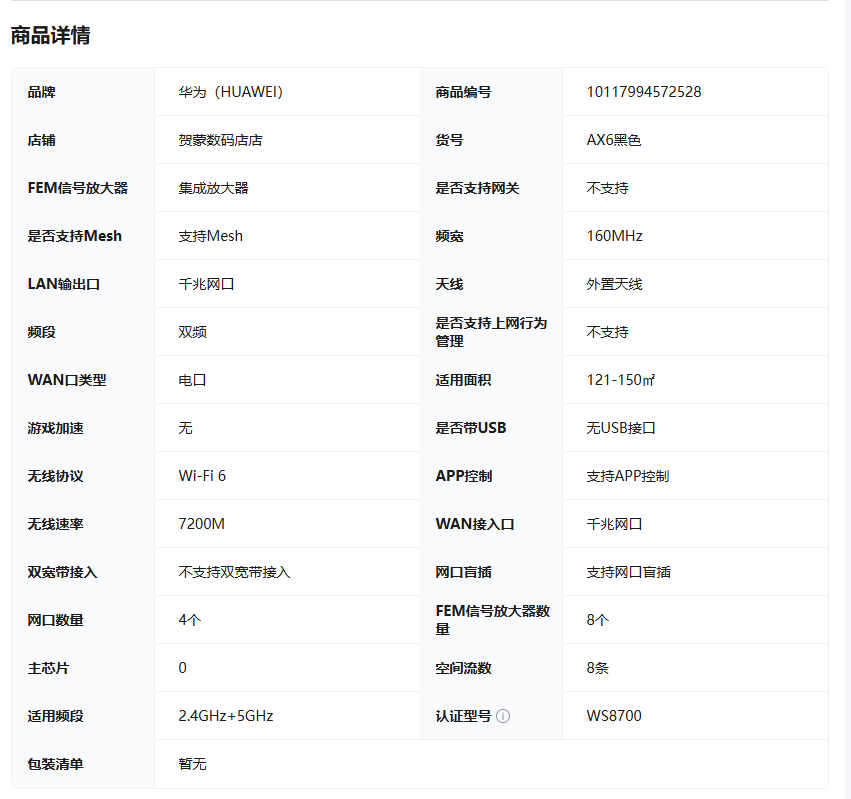851x799 pixels.
Task: Click the 121-150㎡ coverage area cell
Action: coord(620,379)
